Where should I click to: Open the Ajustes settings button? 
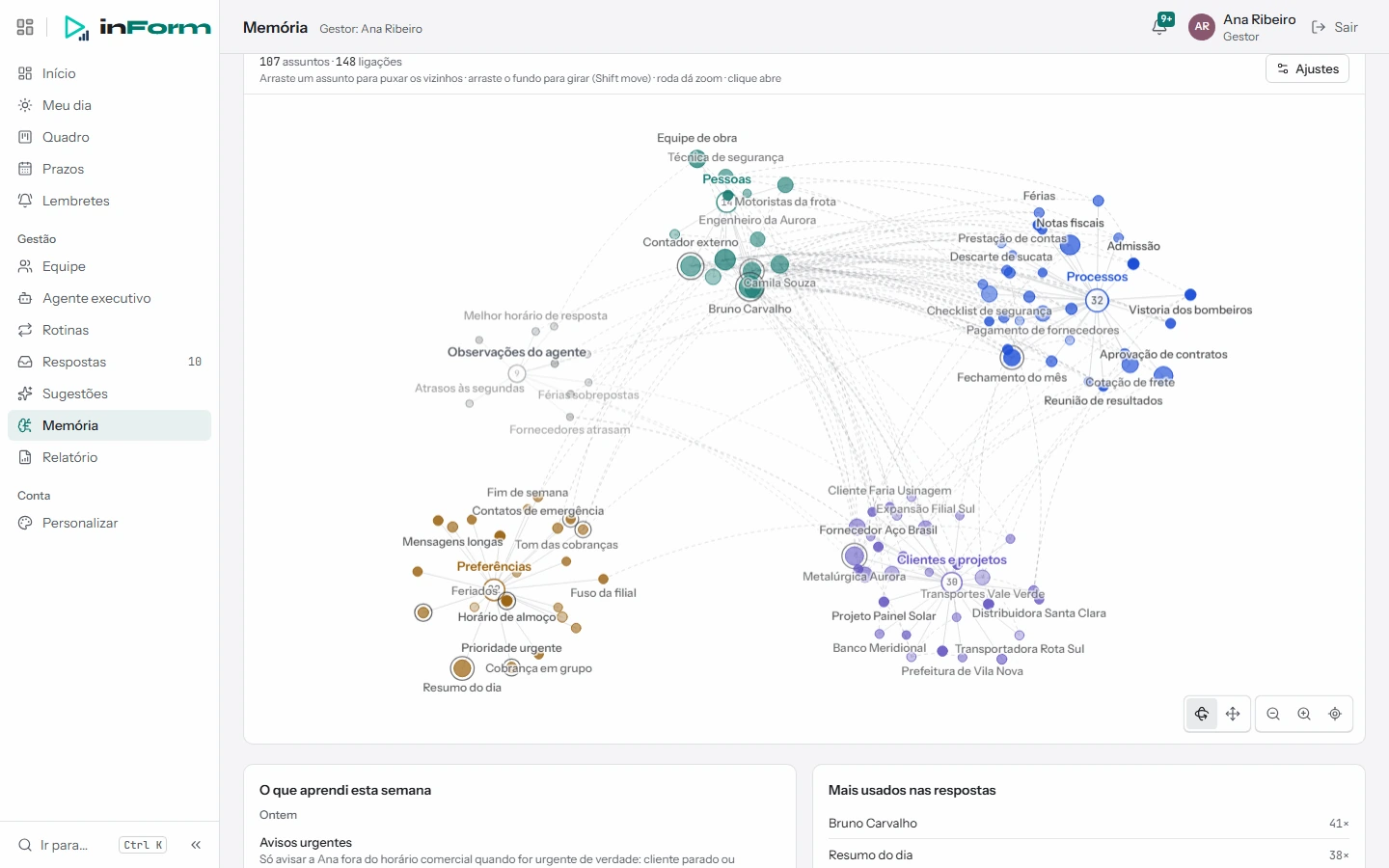click(1307, 68)
